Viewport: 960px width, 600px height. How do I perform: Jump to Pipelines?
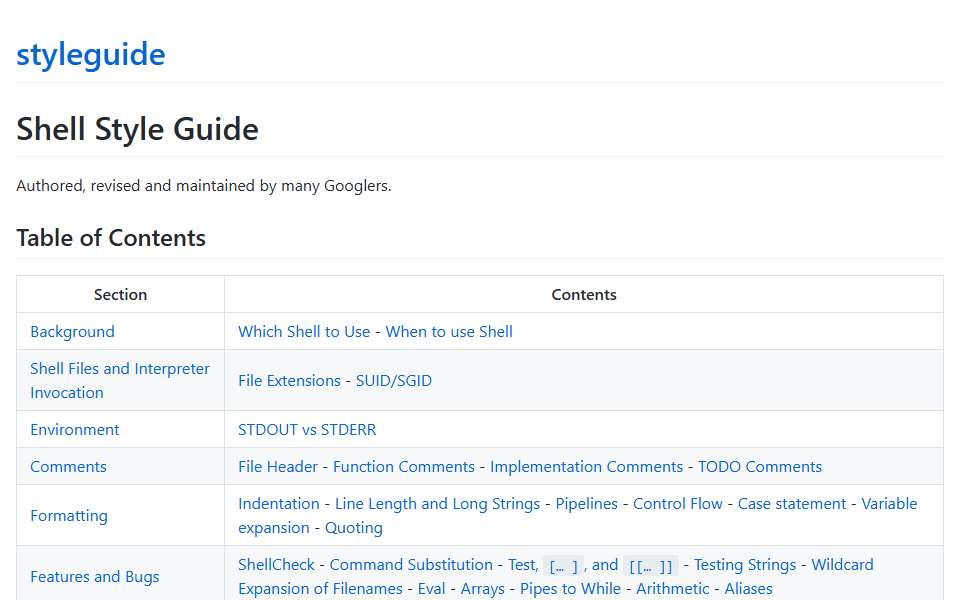click(587, 504)
